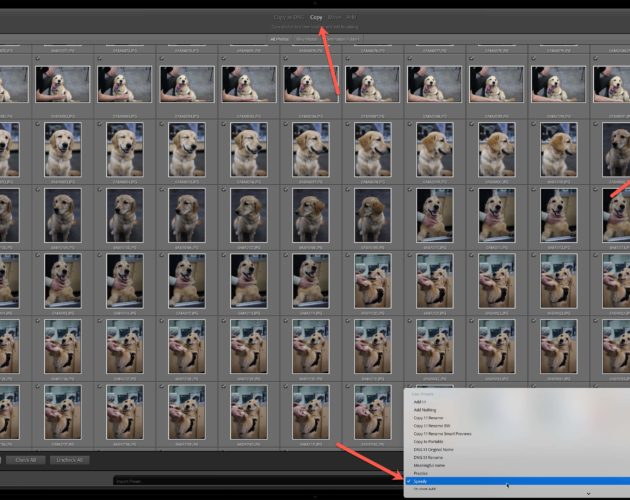Select the Practice preset

click(x=421, y=473)
